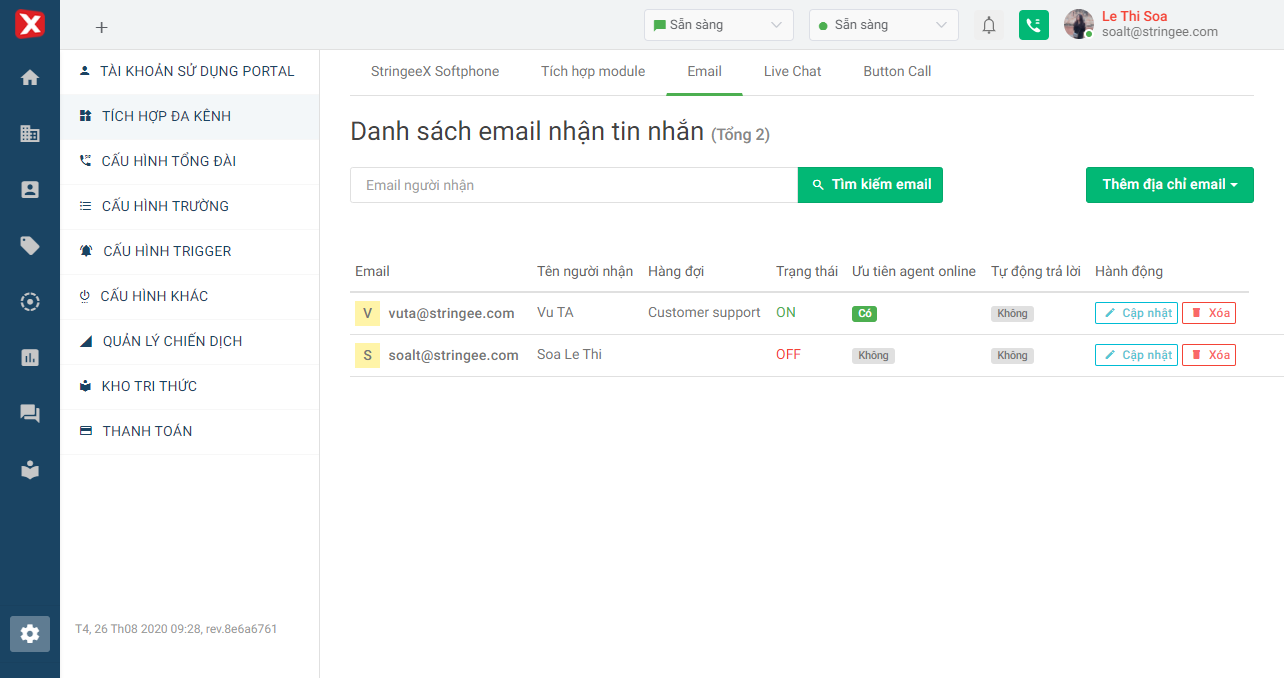Click the 'Tìm kiếm email' button
The height and width of the screenshot is (678, 1284).
(x=870, y=185)
